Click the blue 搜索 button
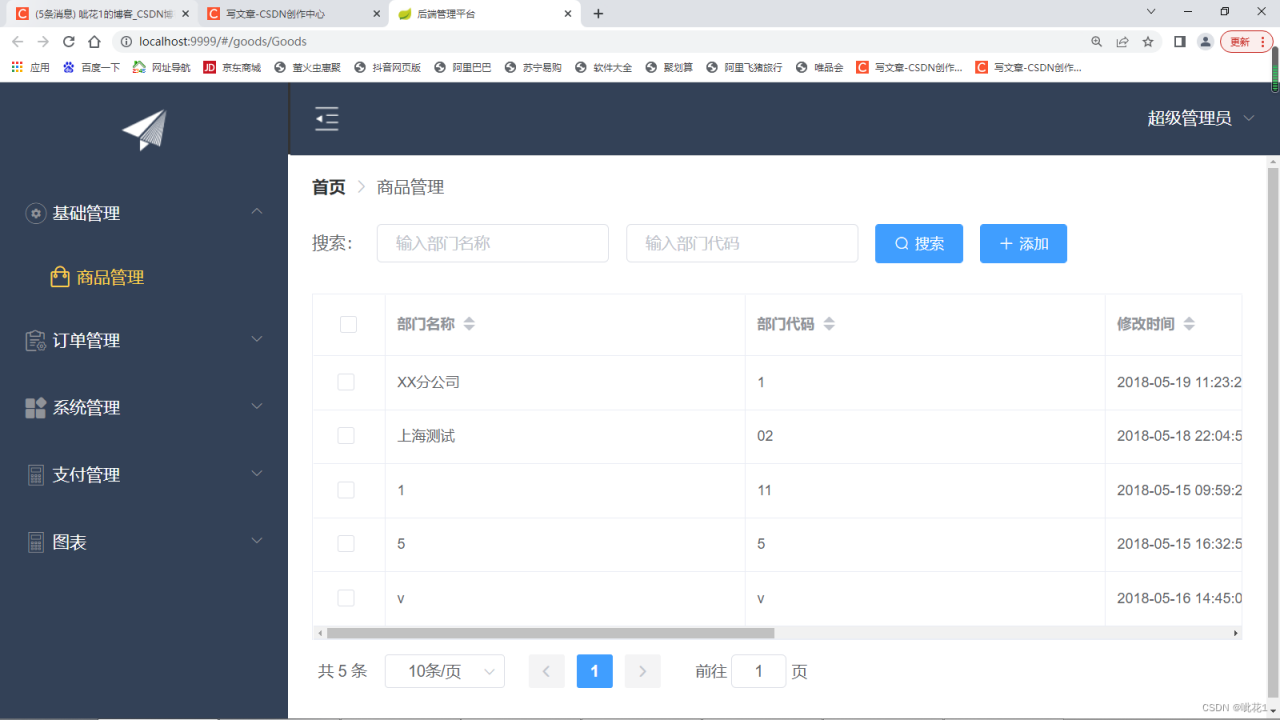The height and width of the screenshot is (720, 1280). point(919,244)
